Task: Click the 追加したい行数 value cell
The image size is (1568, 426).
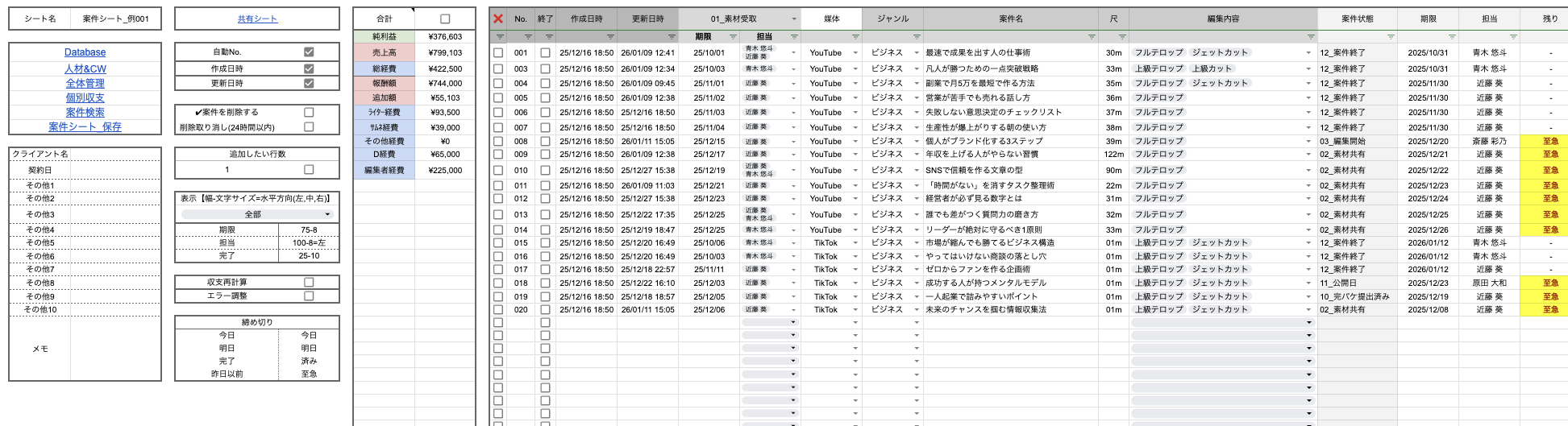Action: pos(227,170)
